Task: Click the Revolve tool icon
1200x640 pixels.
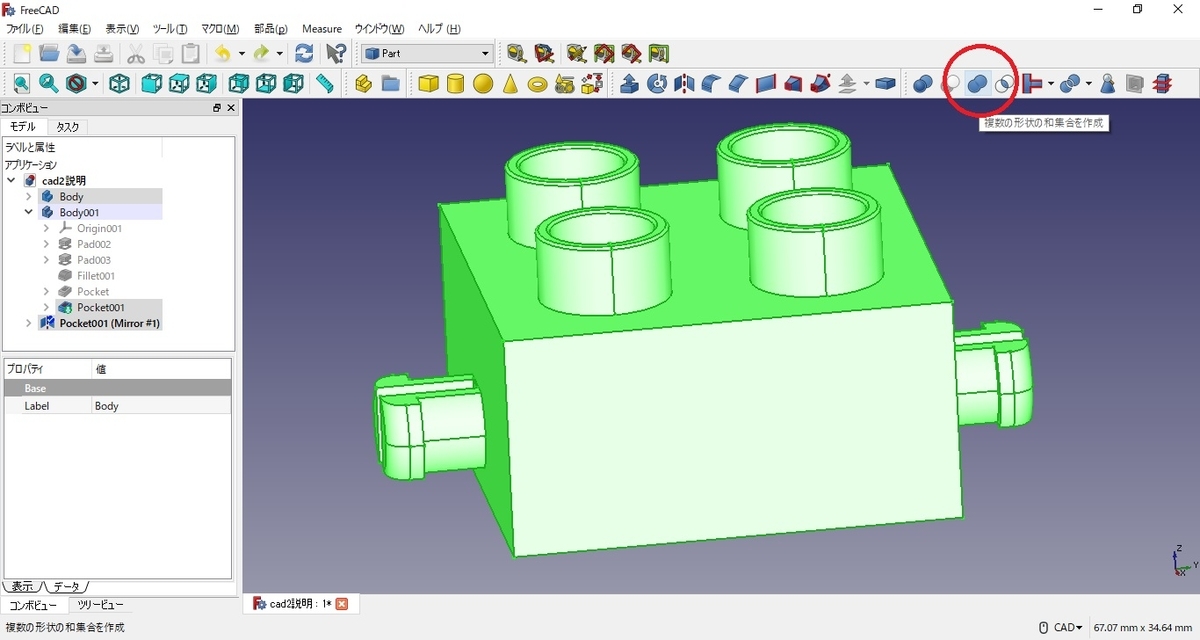Action: (x=657, y=84)
